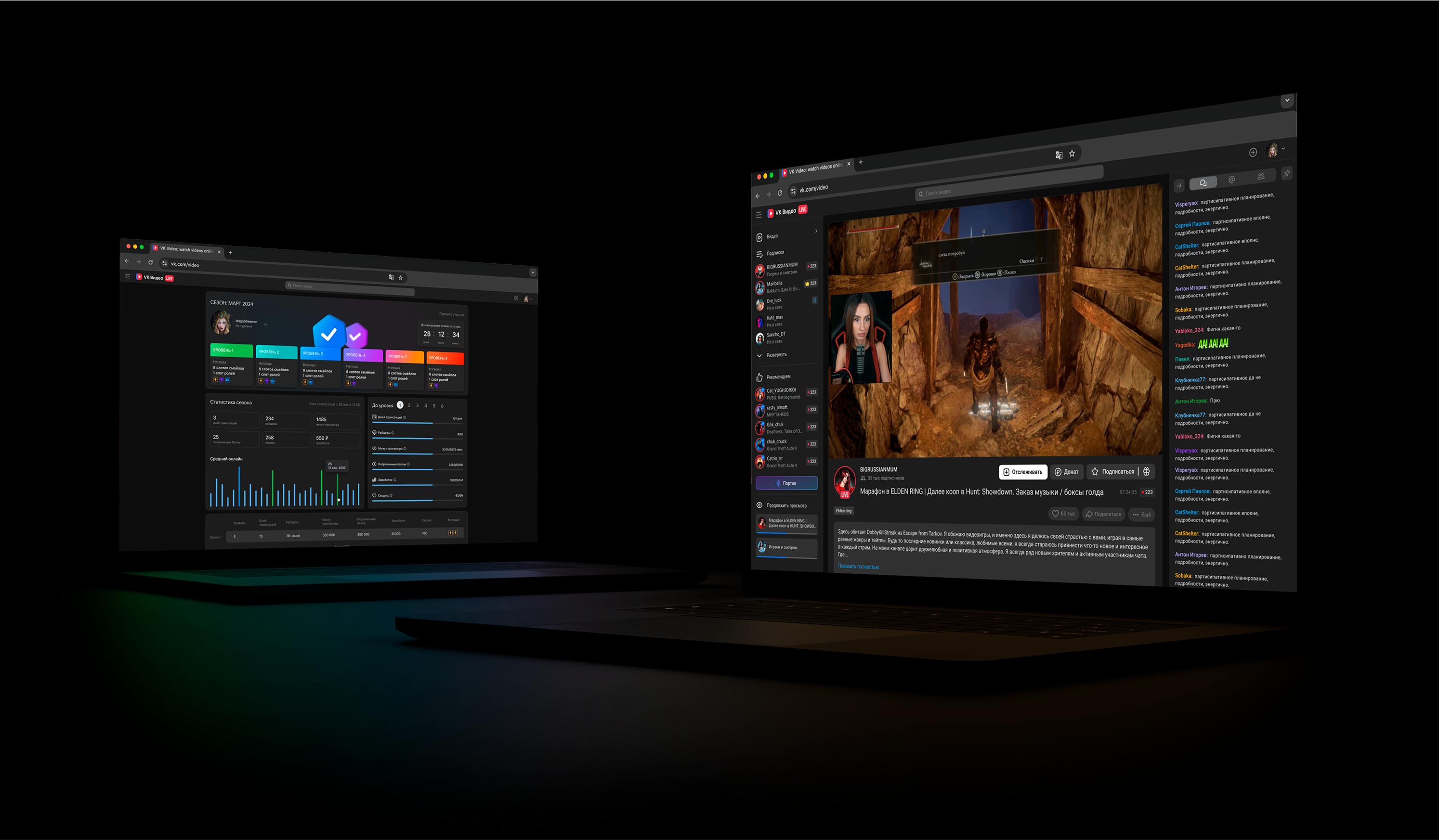Click the Потраченные баллы progress bar
This screenshot has height=840, width=1439.
pyautogui.click(x=418, y=469)
